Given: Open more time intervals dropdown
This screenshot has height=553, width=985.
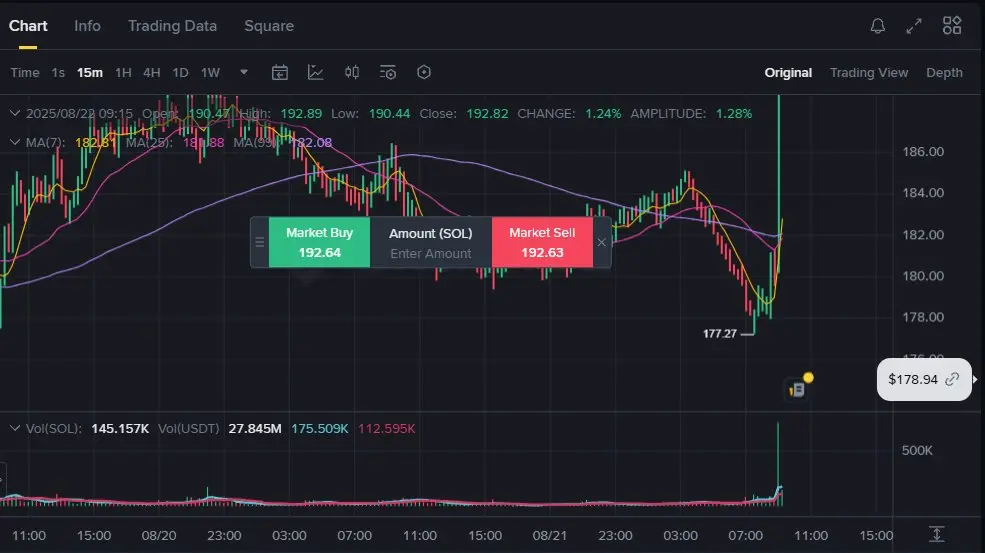Looking at the screenshot, I should coord(244,72).
